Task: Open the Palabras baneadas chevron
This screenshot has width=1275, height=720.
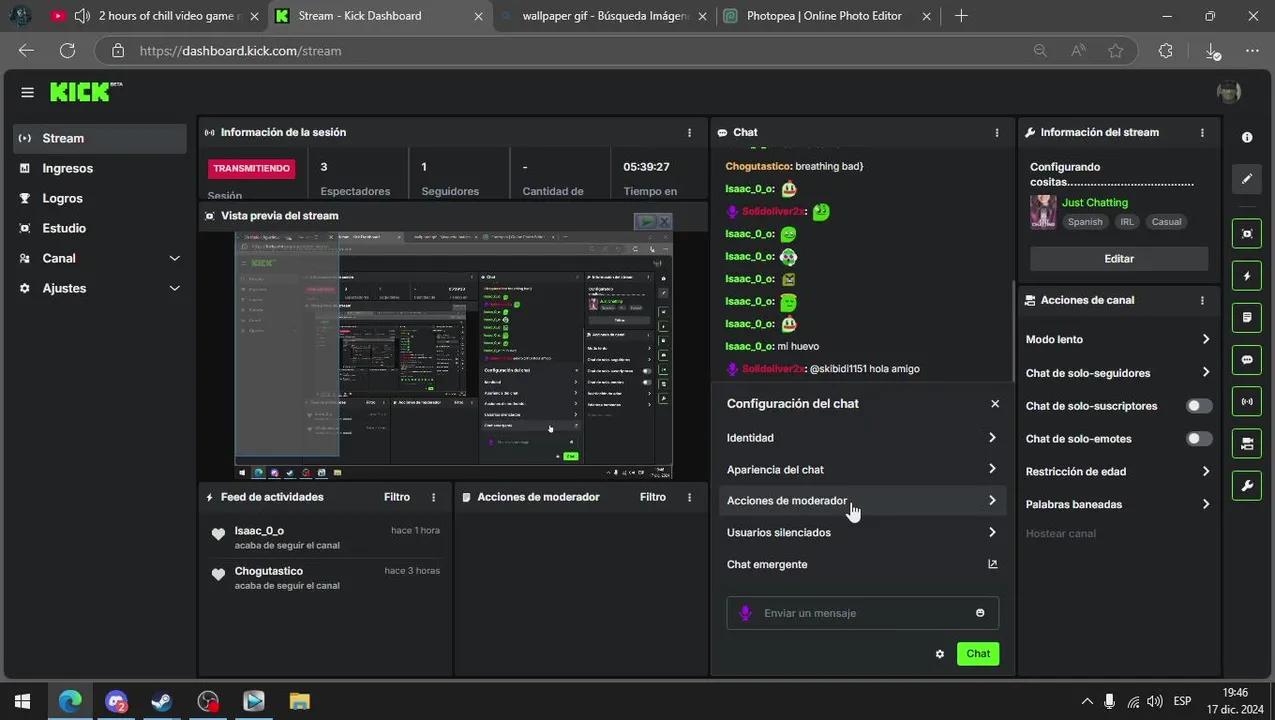Action: 1205,504
